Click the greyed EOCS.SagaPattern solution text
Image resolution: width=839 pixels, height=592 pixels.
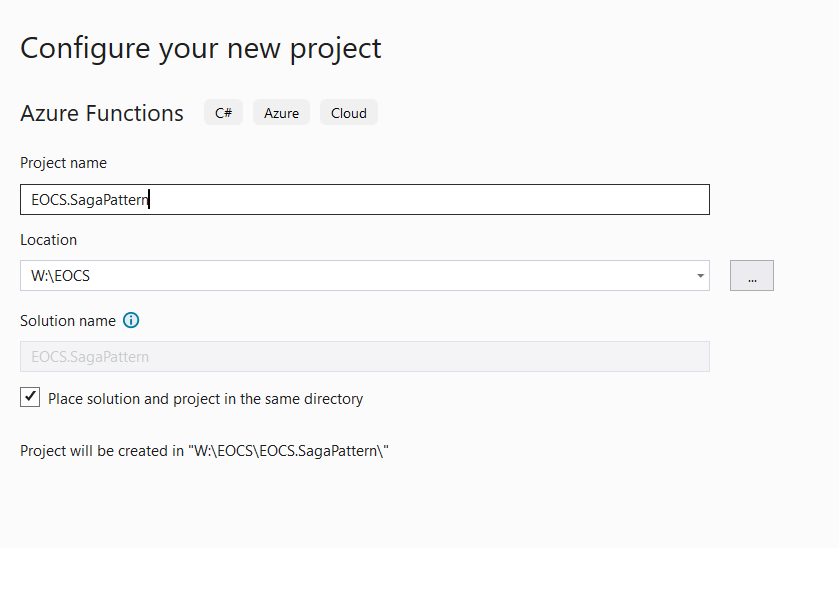[90, 356]
